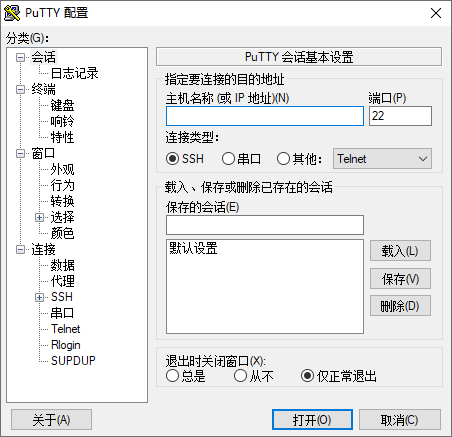Select SSH connection type radio button
This screenshot has width=452, height=437.
(x=172, y=159)
